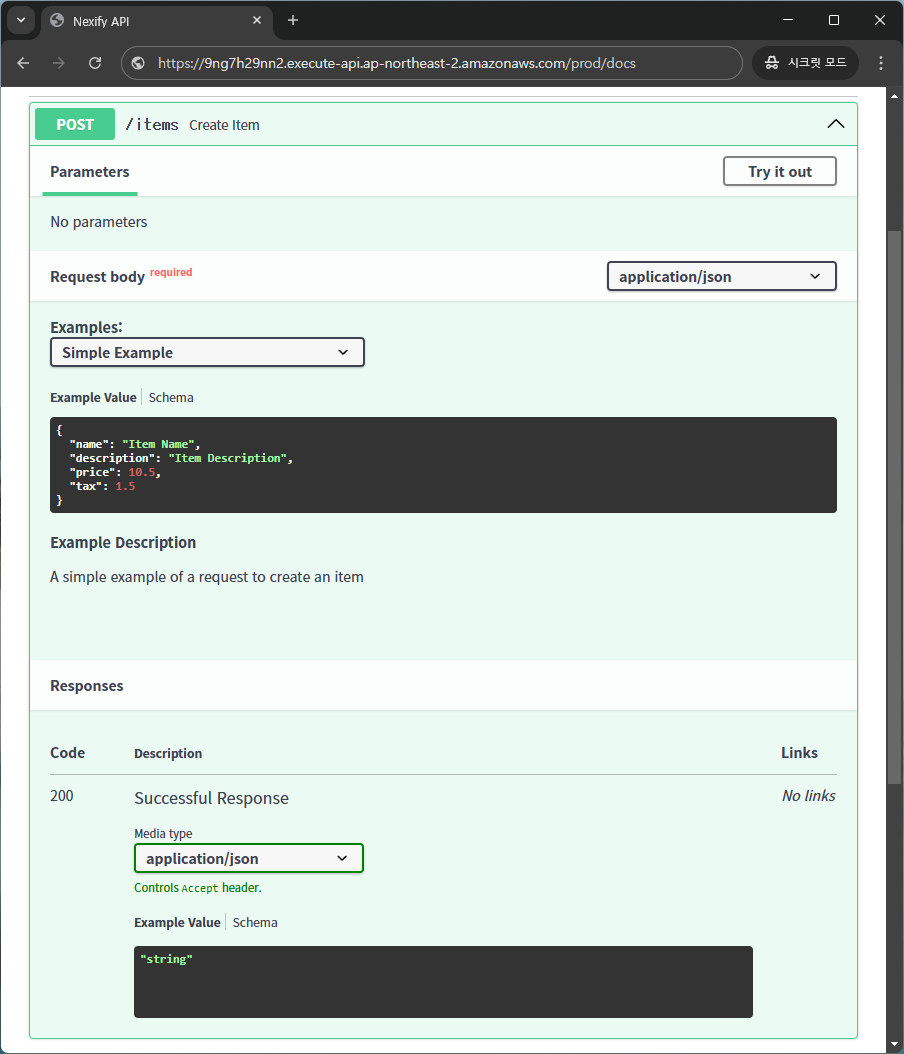
Task: Go back using the browser back arrow
Action: (23, 63)
